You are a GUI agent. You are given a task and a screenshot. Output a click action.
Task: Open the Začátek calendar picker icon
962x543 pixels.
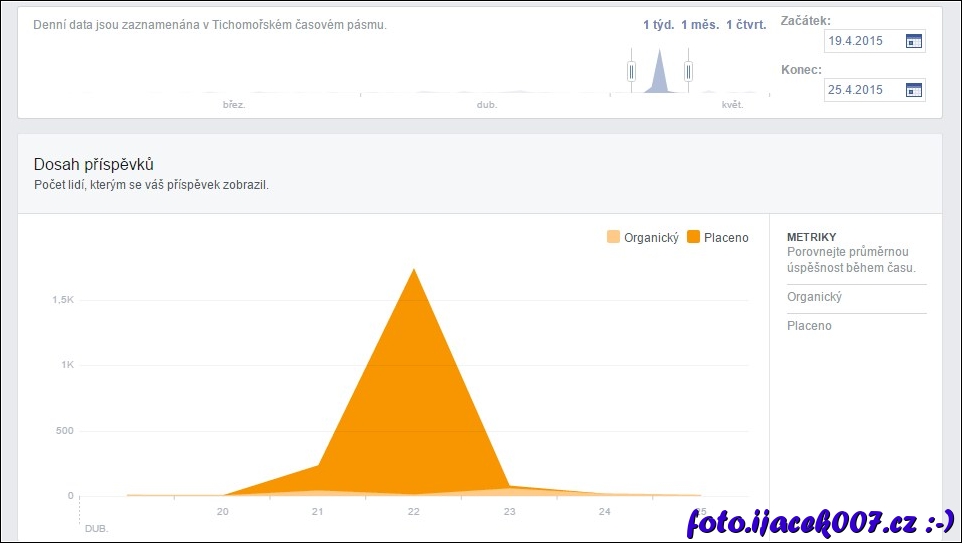coord(913,41)
